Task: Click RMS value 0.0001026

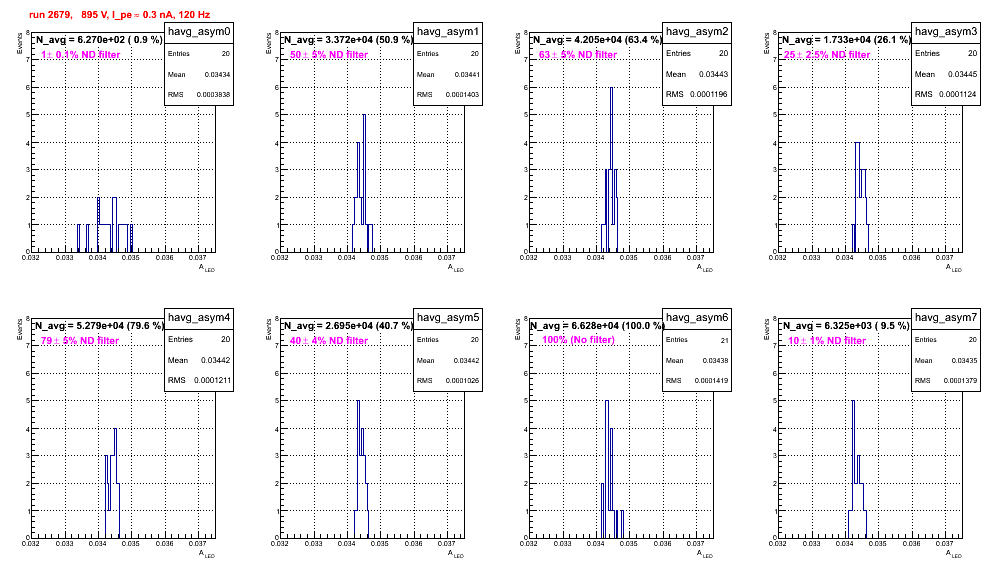Action: (x=462, y=380)
